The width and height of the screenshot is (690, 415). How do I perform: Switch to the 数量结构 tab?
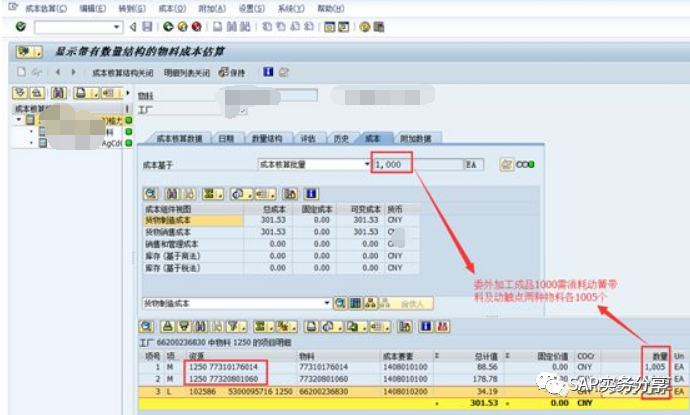266,139
